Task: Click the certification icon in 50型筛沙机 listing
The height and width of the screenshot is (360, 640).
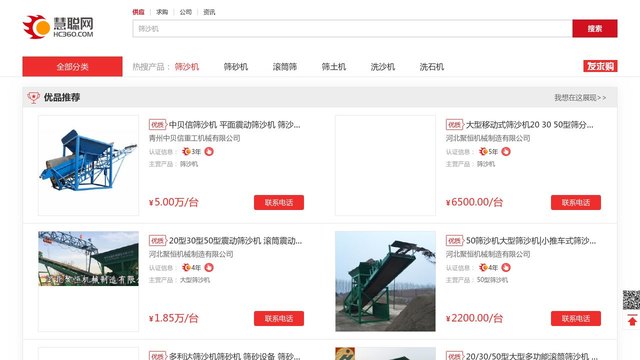Action: [506, 267]
